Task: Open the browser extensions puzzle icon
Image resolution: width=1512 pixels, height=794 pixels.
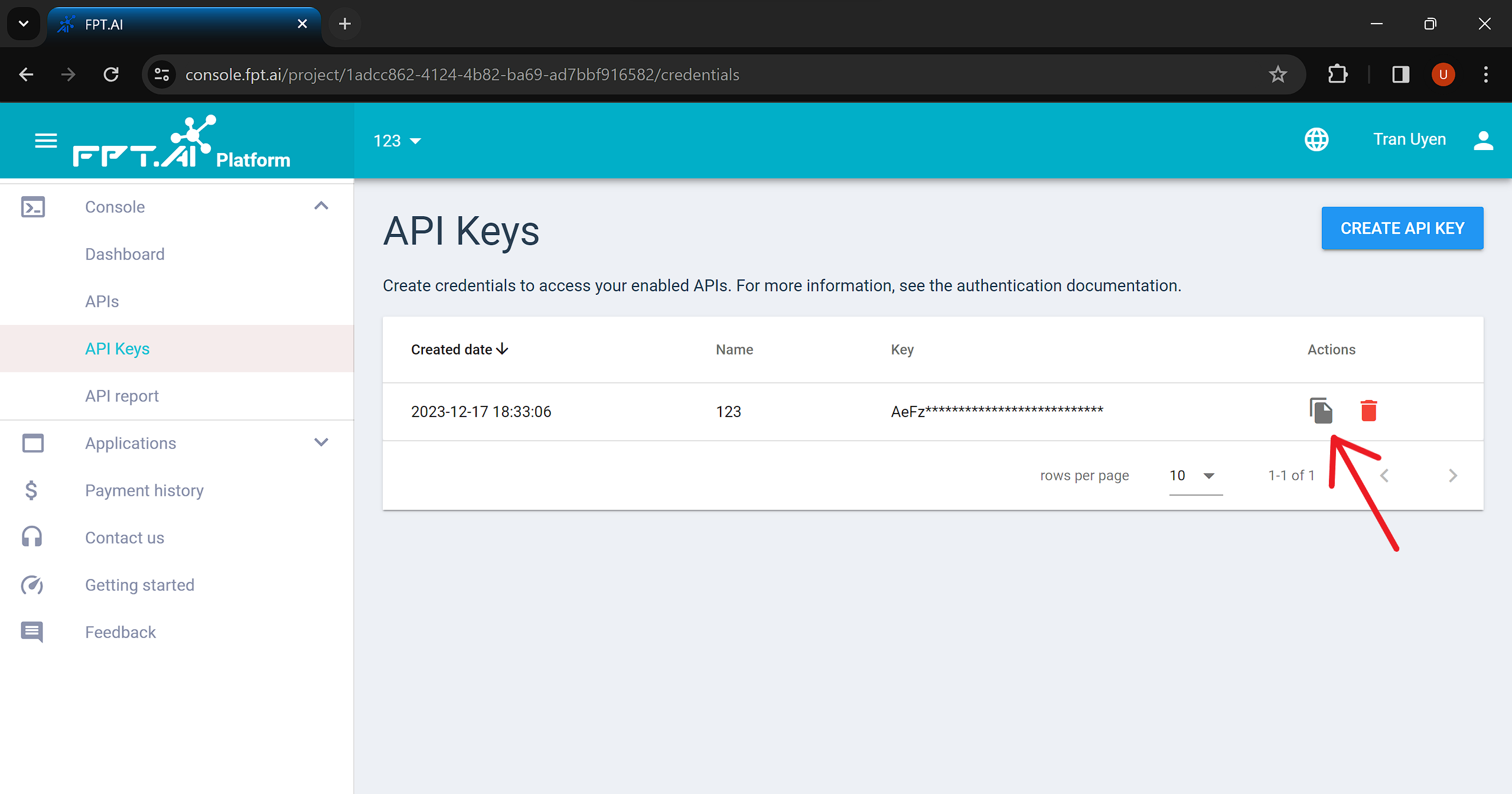Action: (1337, 74)
